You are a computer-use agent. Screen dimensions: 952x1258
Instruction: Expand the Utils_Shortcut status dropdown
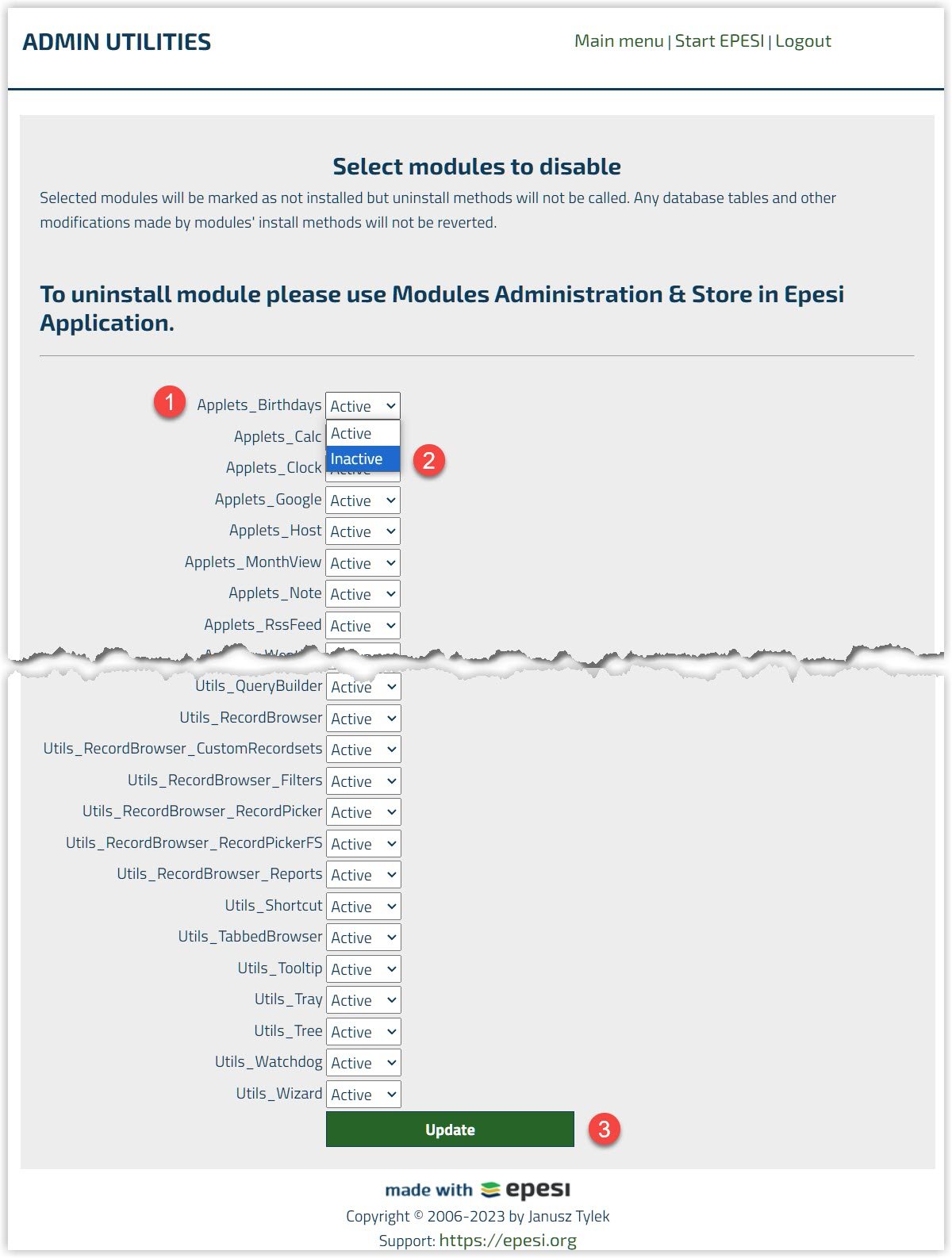tap(363, 907)
